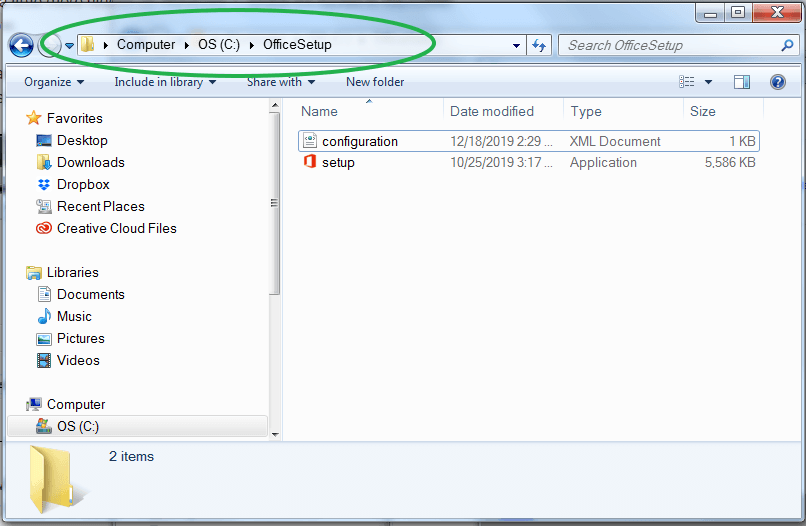Click the Back navigation arrow button
The image size is (806, 526).
(x=21, y=45)
